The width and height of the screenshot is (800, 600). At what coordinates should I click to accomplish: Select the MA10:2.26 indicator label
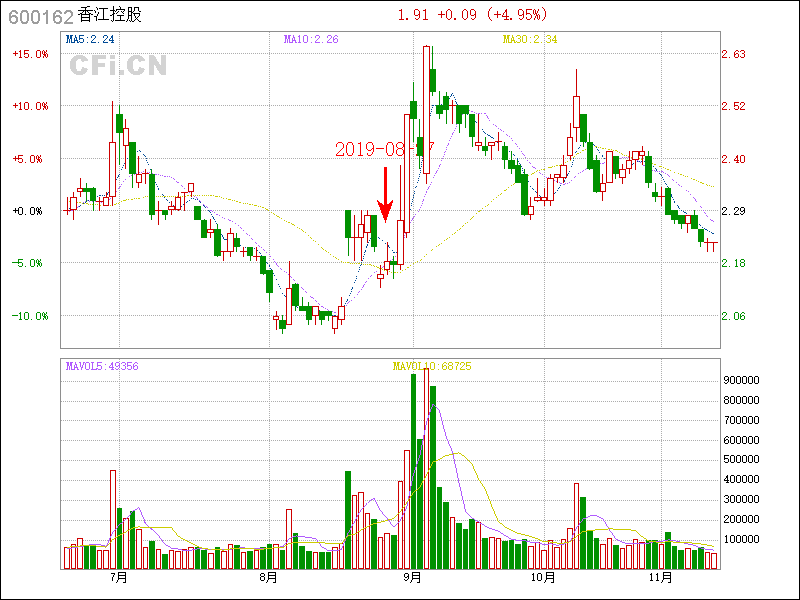(x=311, y=40)
